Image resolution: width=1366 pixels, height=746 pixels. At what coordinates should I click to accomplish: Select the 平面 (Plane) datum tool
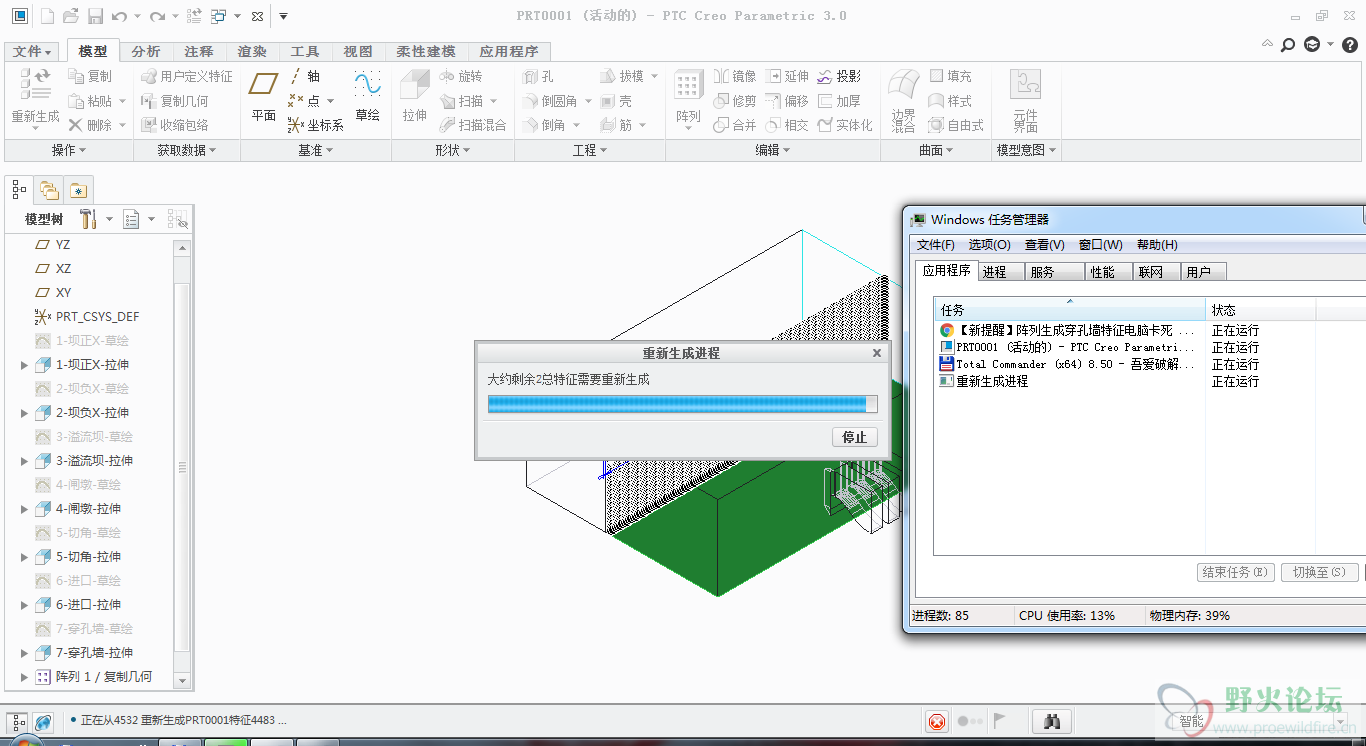[x=264, y=97]
